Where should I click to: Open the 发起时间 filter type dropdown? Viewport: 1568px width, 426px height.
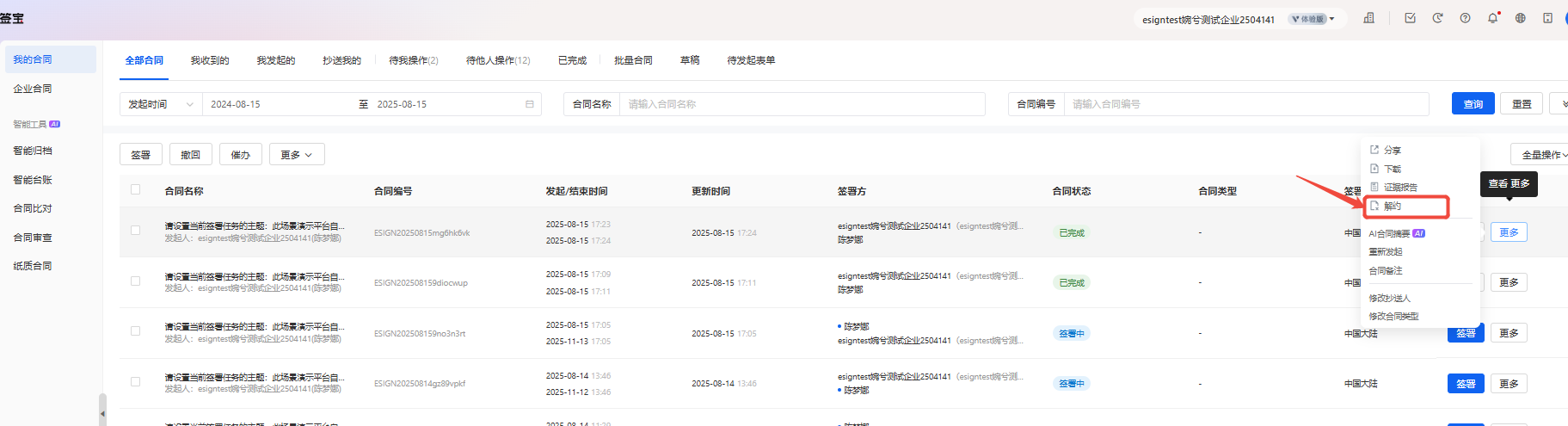[161, 104]
